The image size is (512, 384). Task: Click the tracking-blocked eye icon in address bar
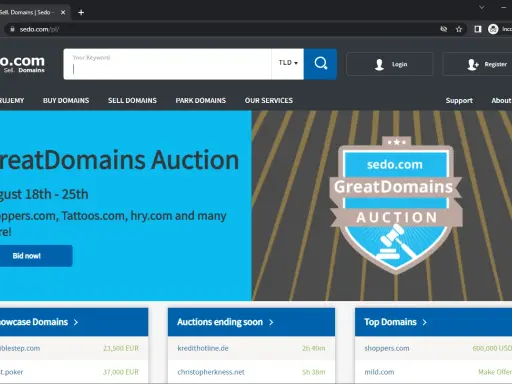coord(443,29)
